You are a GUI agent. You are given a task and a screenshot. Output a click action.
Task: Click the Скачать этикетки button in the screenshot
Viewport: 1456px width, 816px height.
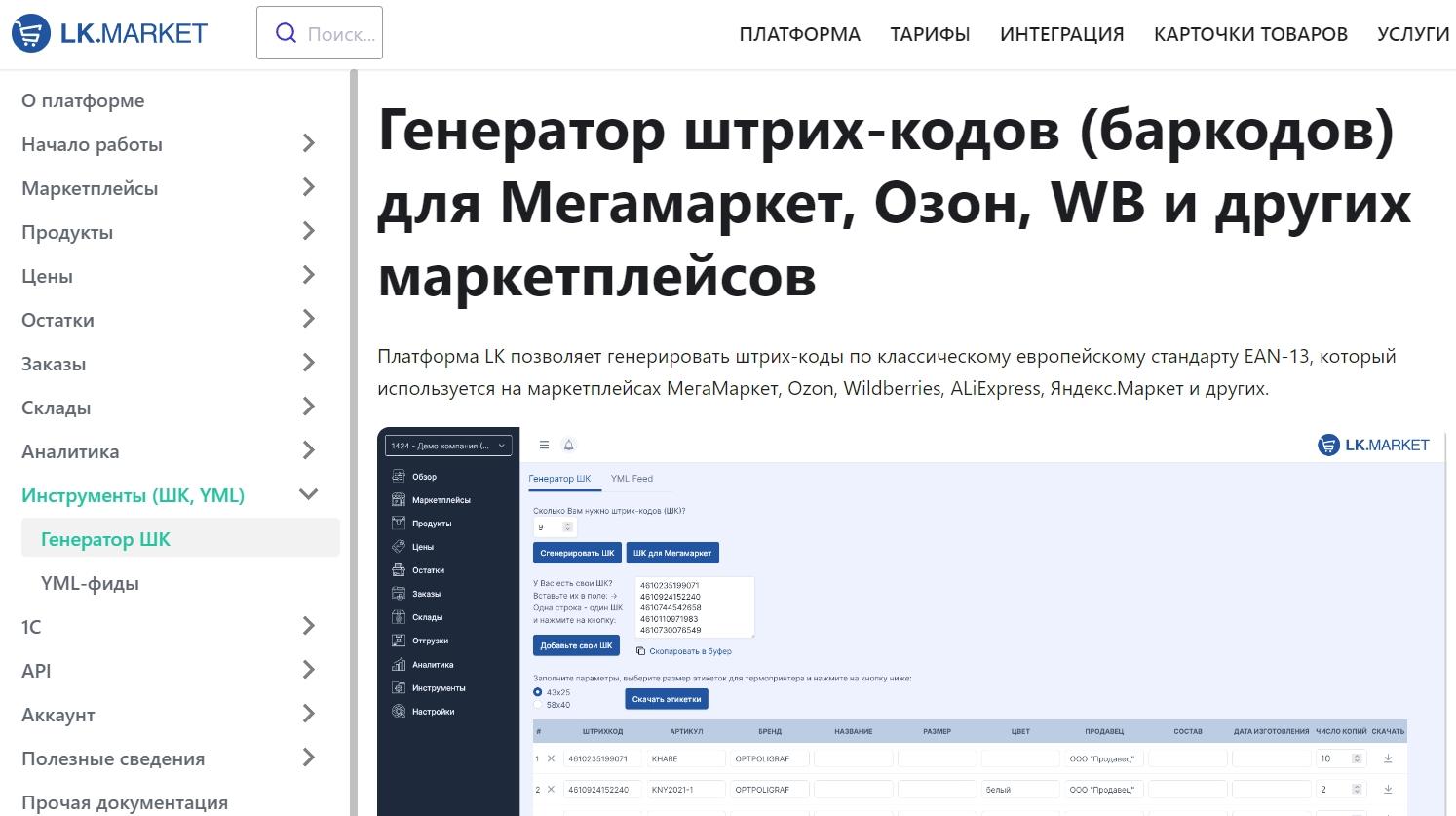[x=667, y=699]
